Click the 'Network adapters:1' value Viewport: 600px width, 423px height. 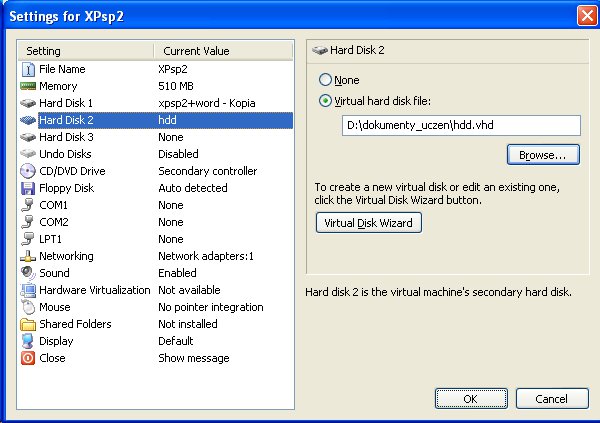click(x=206, y=256)
